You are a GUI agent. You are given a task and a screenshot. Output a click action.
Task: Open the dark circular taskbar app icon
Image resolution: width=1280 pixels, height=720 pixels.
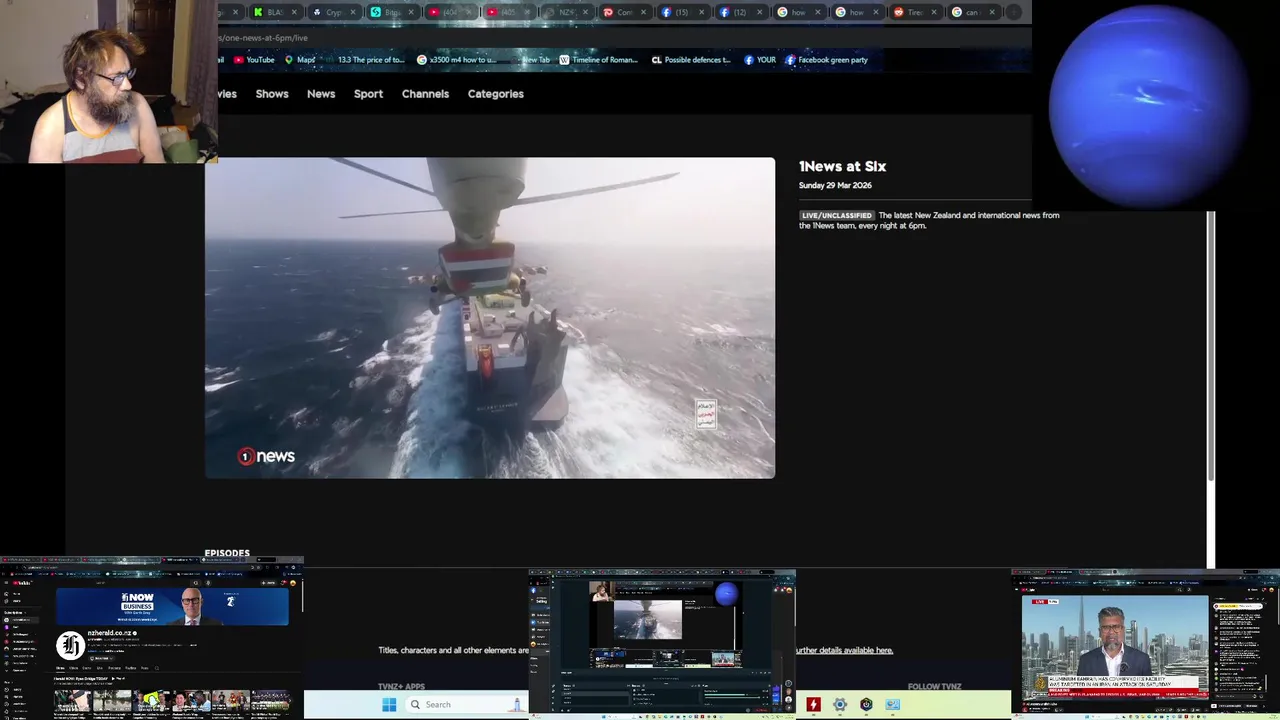tap(866, 705)
